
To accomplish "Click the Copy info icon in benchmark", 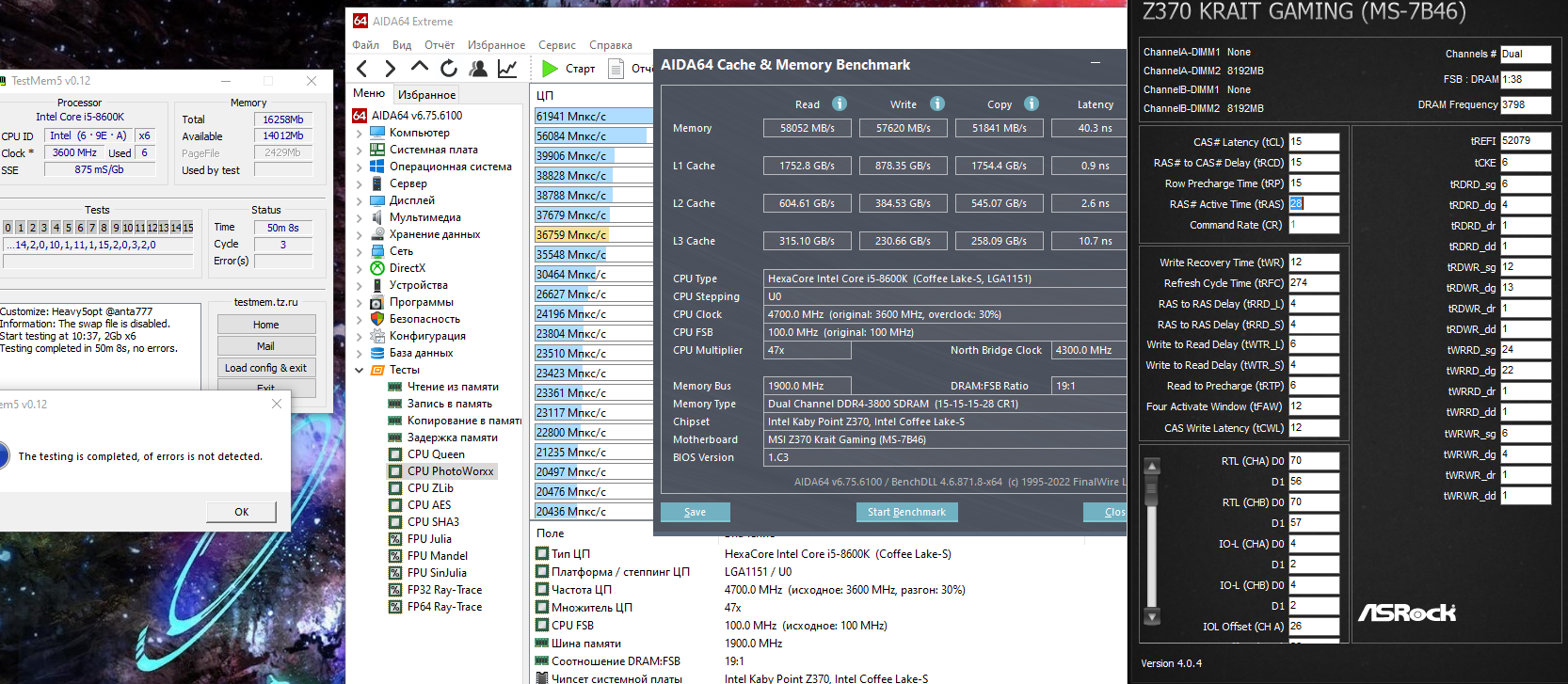I will tap(1032, 103).
